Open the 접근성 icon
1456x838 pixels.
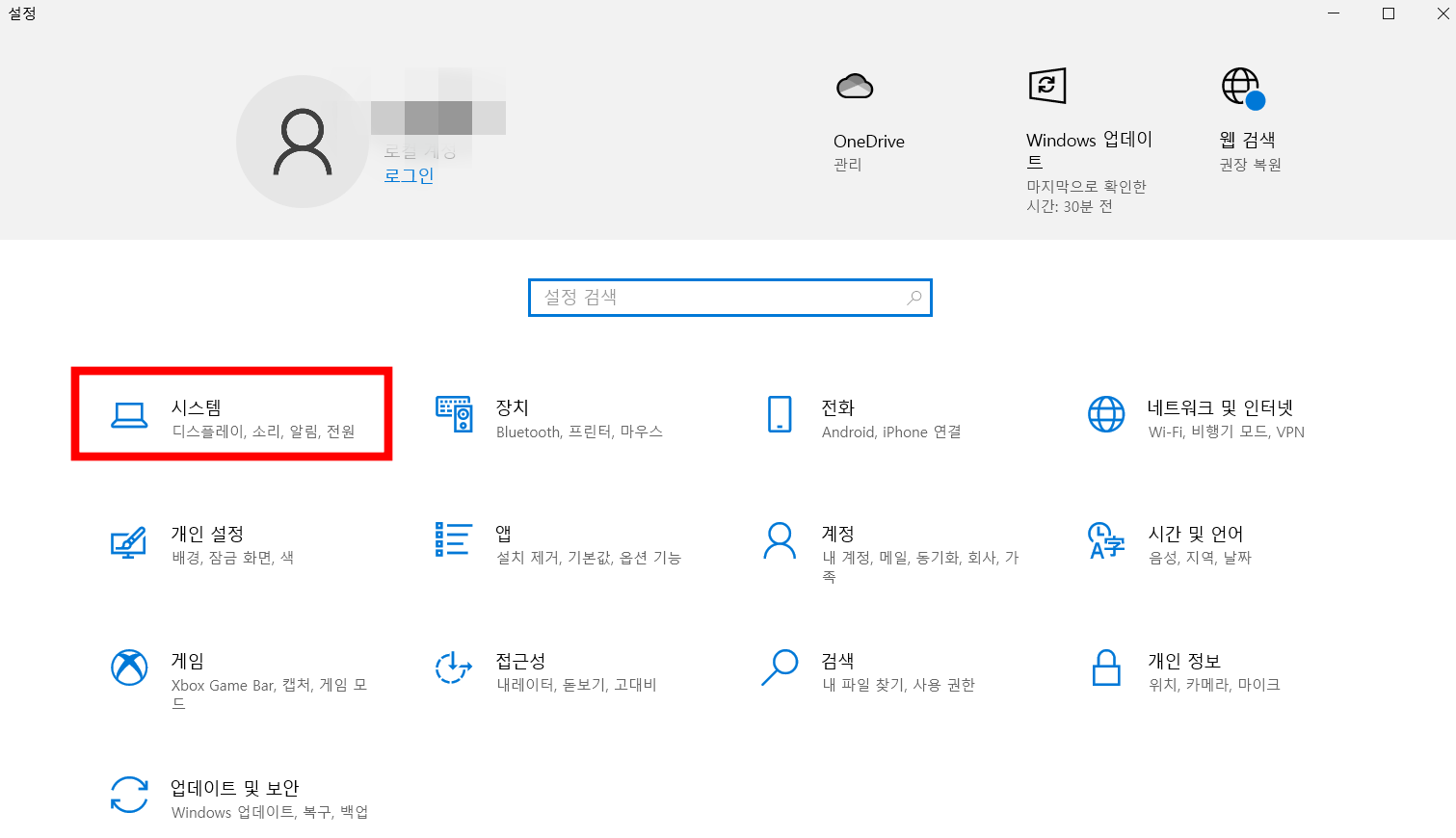click(x=454, y=667)
